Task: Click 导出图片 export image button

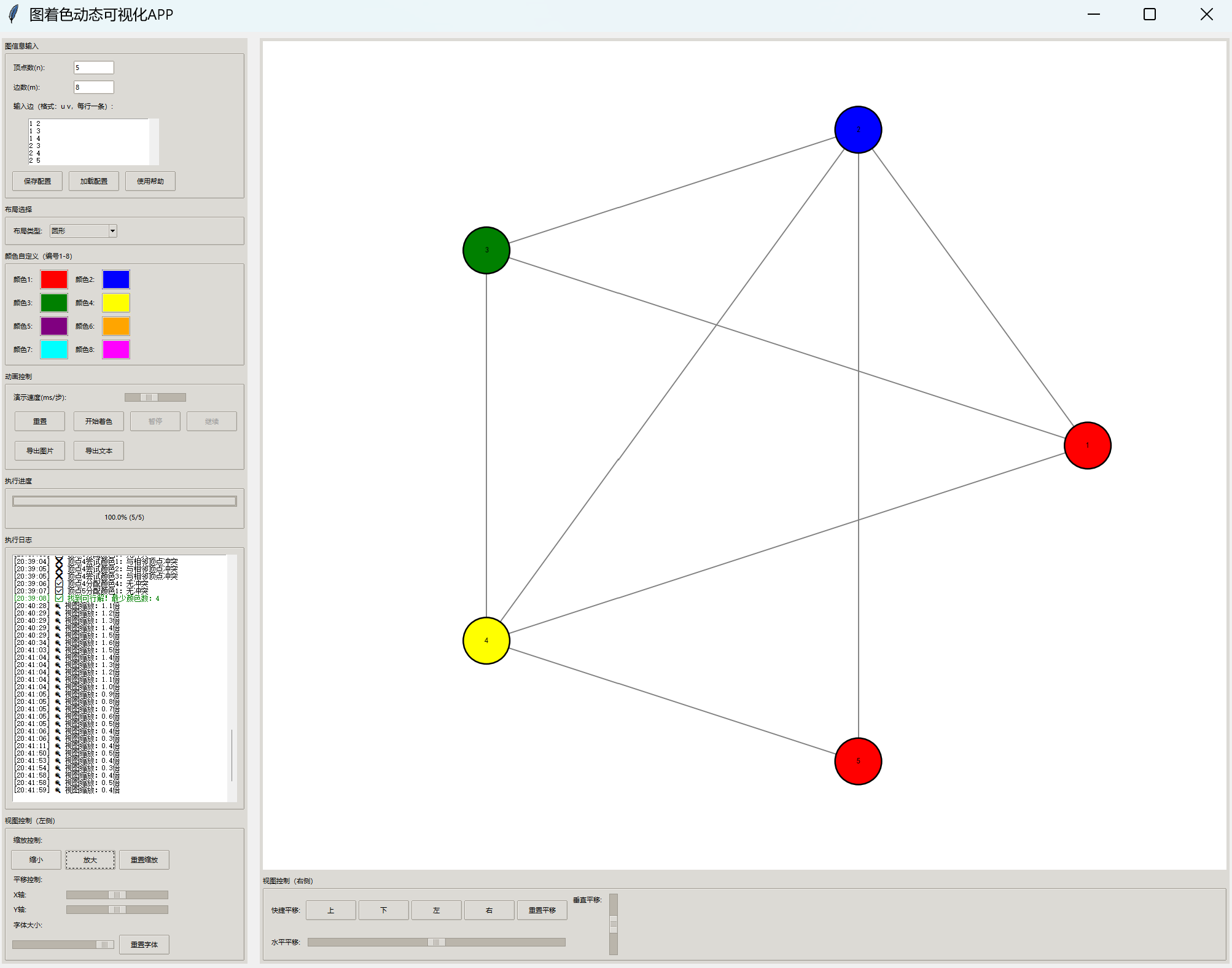Action: pos(40,451)
